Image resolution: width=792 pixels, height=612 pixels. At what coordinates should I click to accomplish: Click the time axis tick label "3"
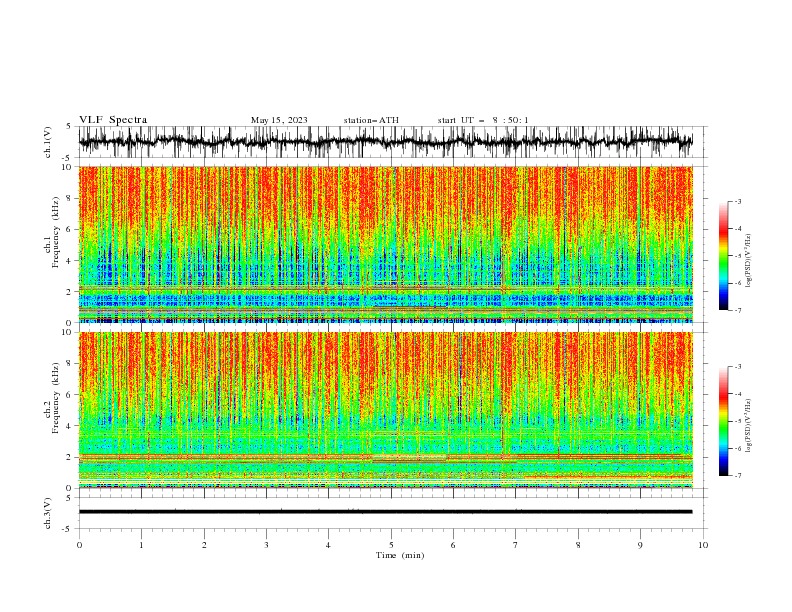266,545
